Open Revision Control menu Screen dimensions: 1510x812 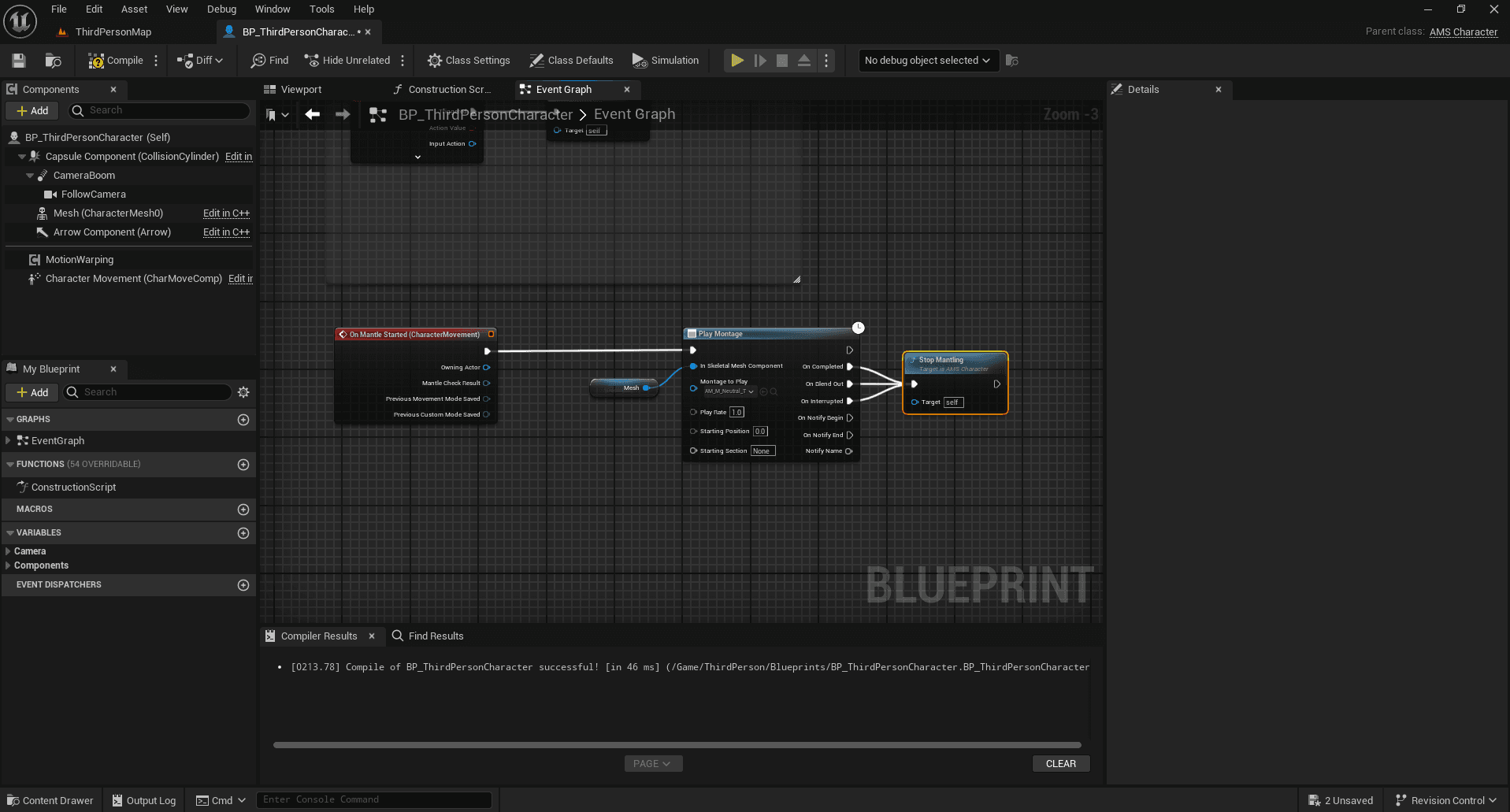[x=1445, y=801]
